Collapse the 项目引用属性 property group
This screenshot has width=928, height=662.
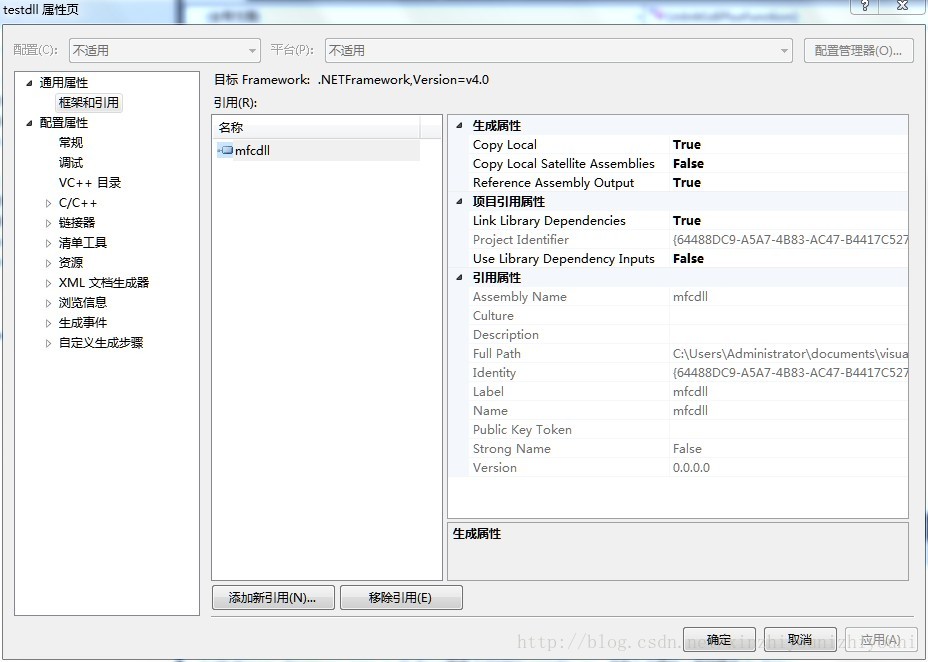[x=459, y=201]
